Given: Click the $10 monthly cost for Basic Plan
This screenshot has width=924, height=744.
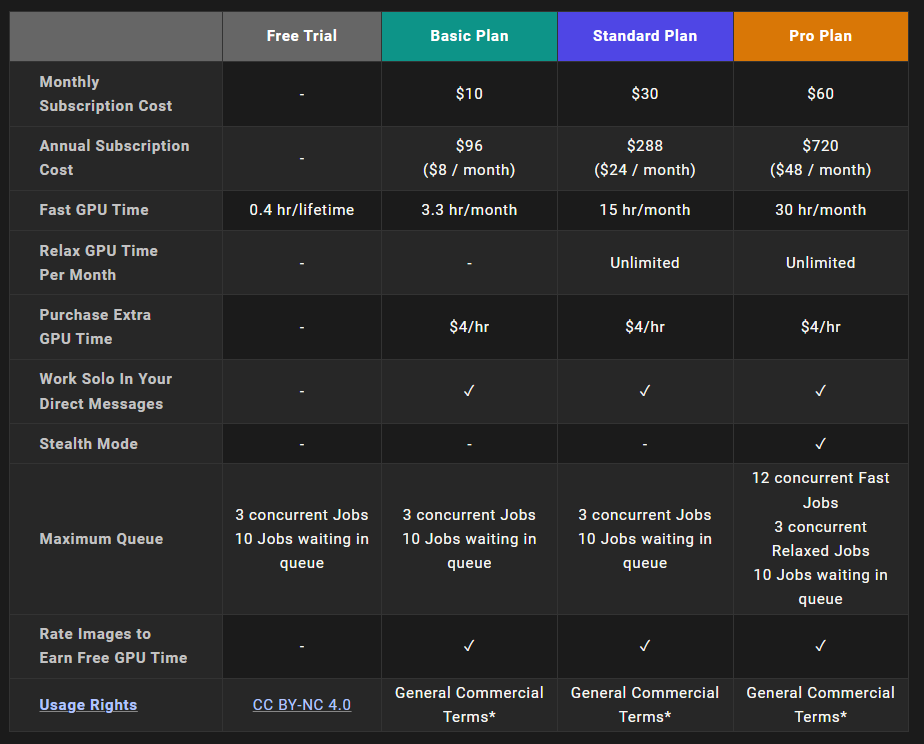Looking at the screenshot, I should tap(469, 94).
